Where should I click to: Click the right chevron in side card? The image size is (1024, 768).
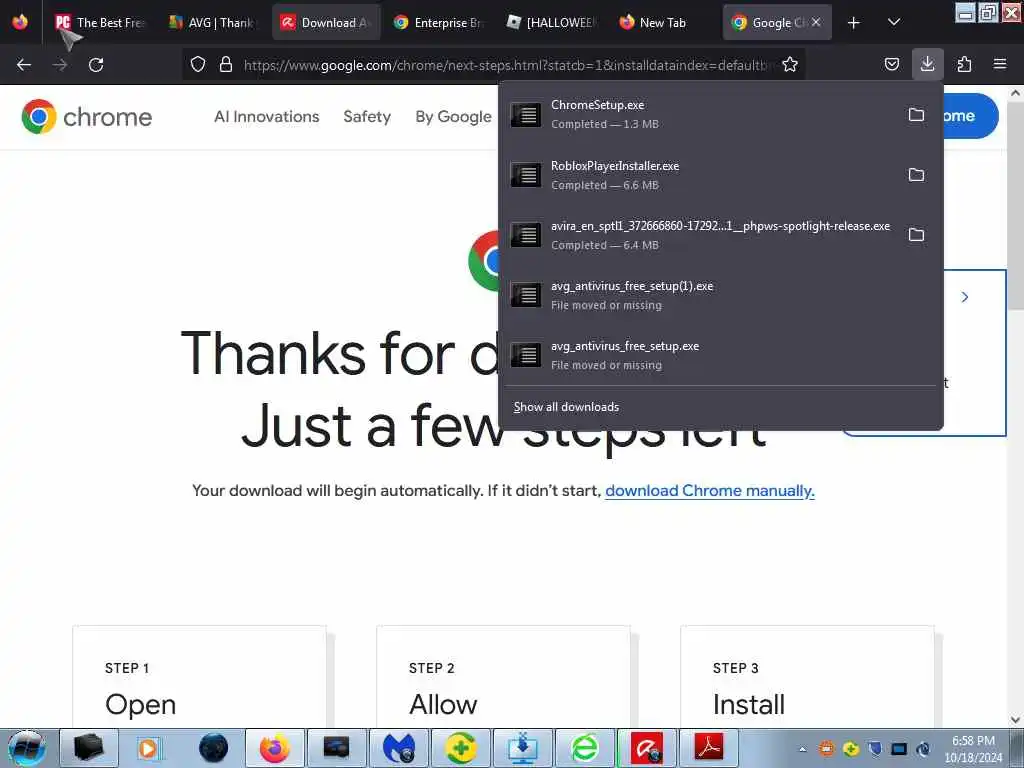(x=965, y=297)
